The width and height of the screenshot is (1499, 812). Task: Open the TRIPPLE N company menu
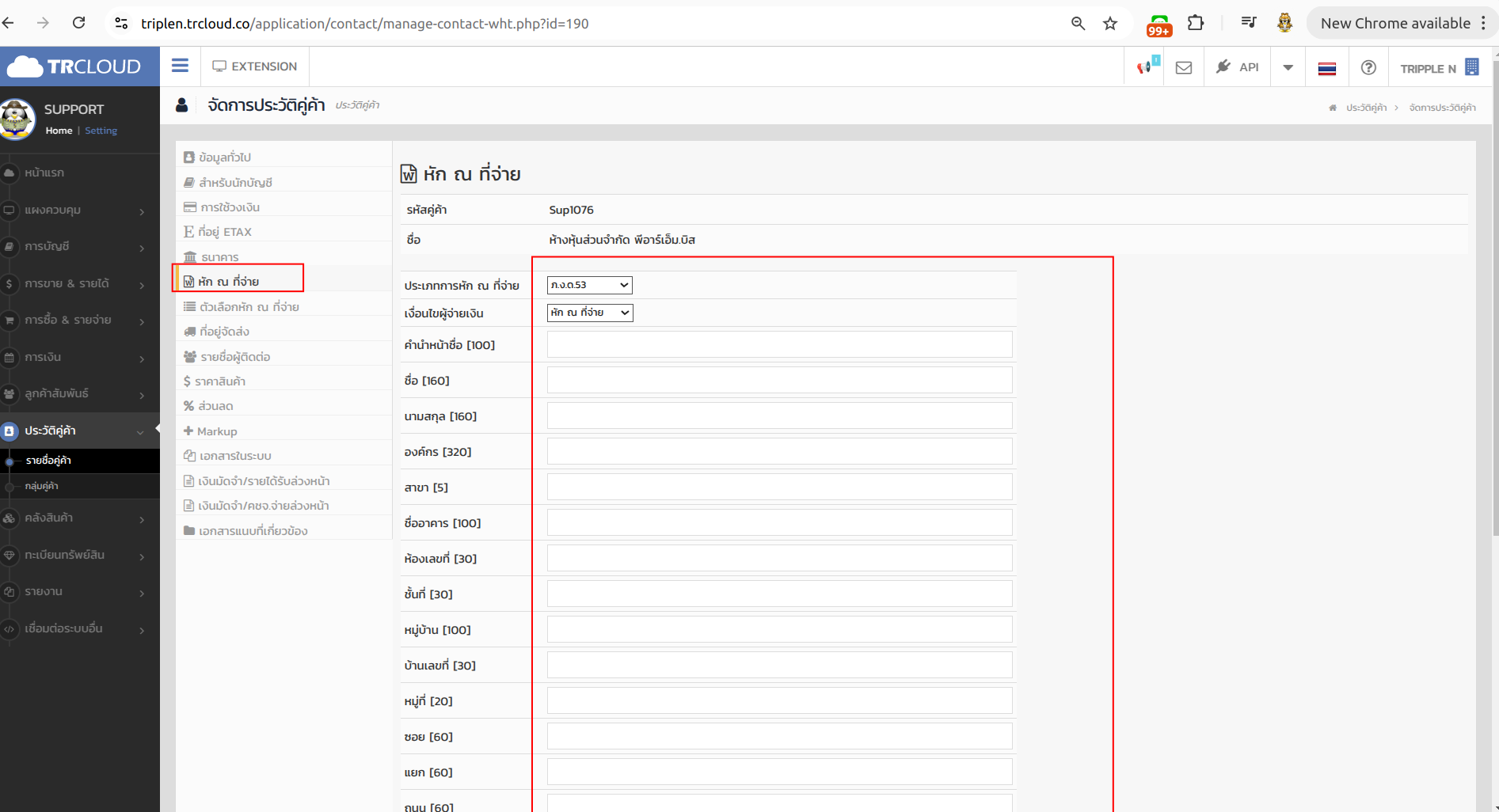1439,68
